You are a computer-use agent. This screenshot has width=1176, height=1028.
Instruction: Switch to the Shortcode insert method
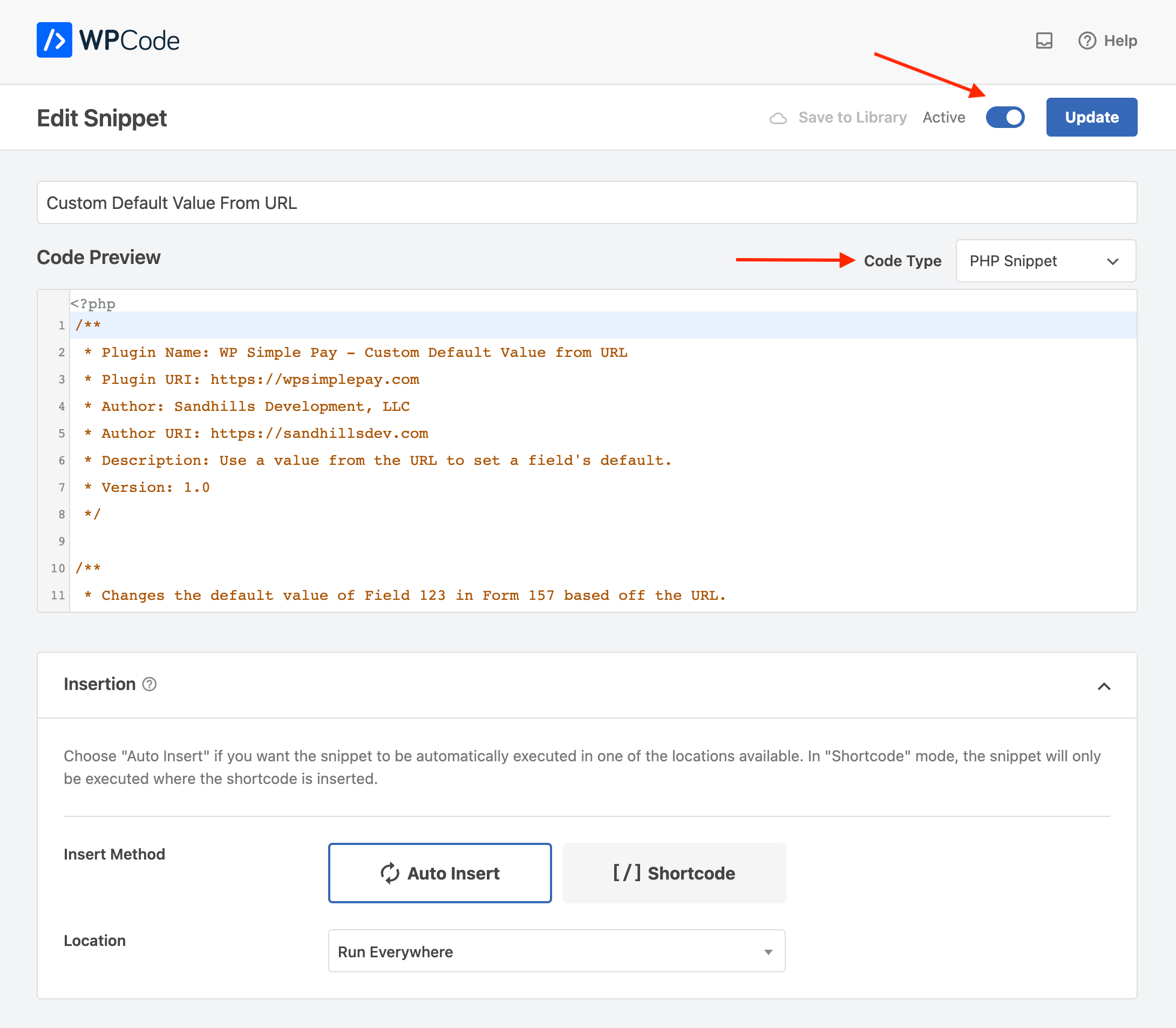tap(674, 873)
